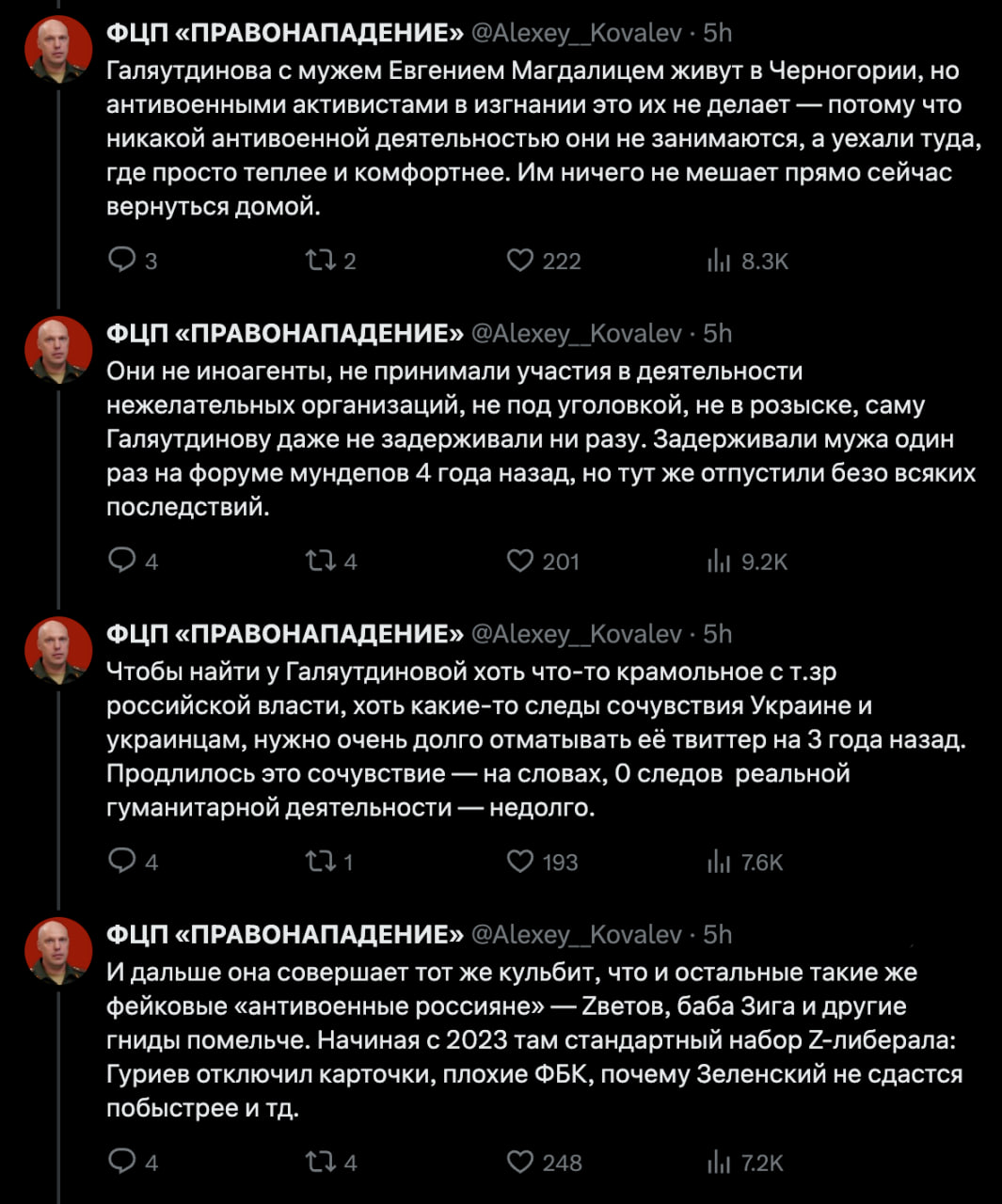
Task: Like the tweet with 193 likes
Action: coord(520,861)
